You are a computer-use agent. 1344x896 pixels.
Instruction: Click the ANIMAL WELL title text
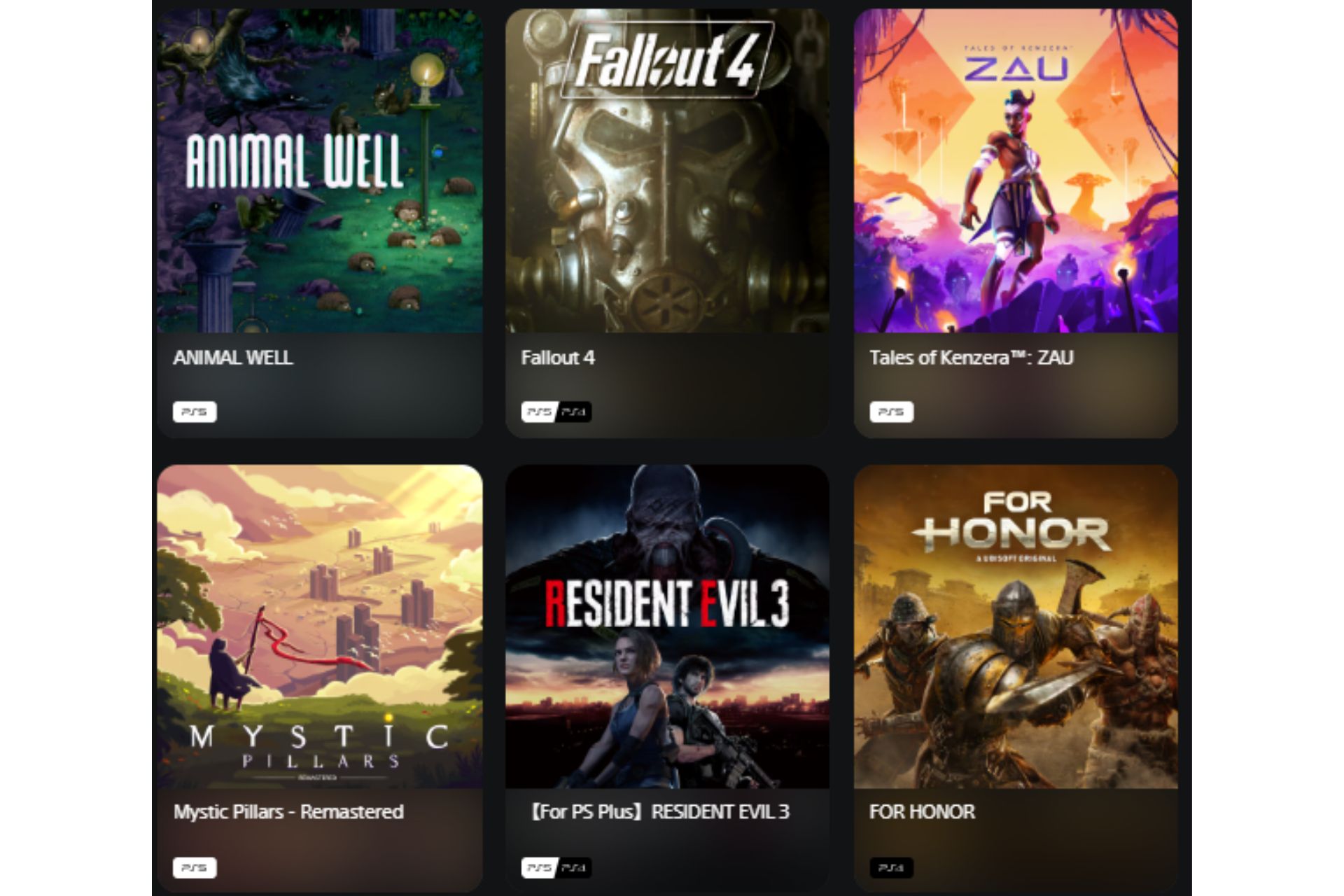(232, 358)
